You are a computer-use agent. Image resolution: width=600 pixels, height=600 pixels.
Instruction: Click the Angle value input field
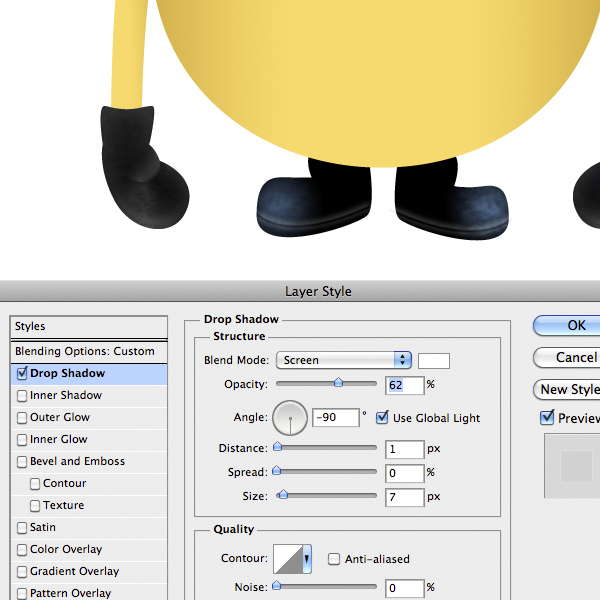[335, 418]
